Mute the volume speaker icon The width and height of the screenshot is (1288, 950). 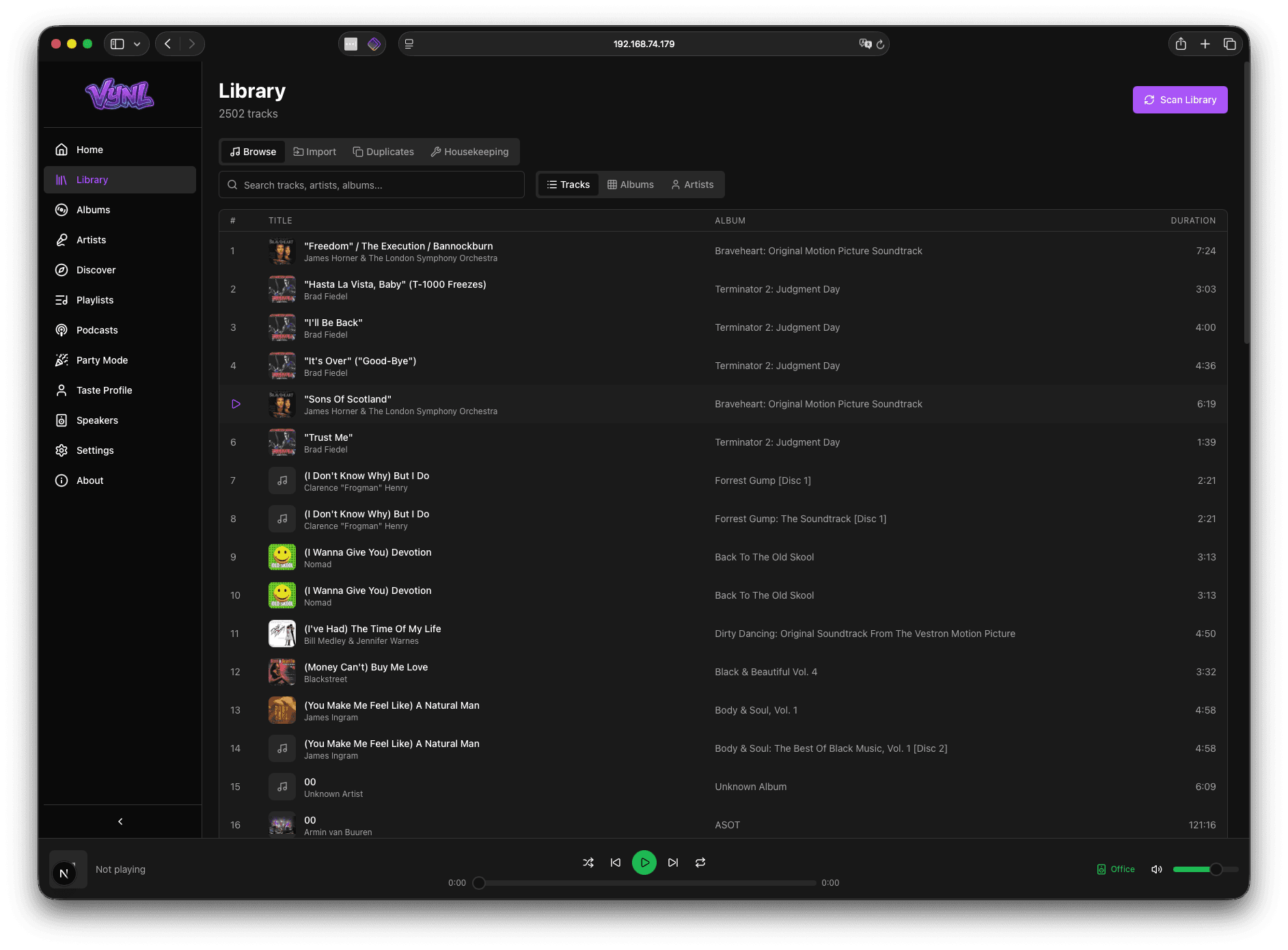point(1157,869)
